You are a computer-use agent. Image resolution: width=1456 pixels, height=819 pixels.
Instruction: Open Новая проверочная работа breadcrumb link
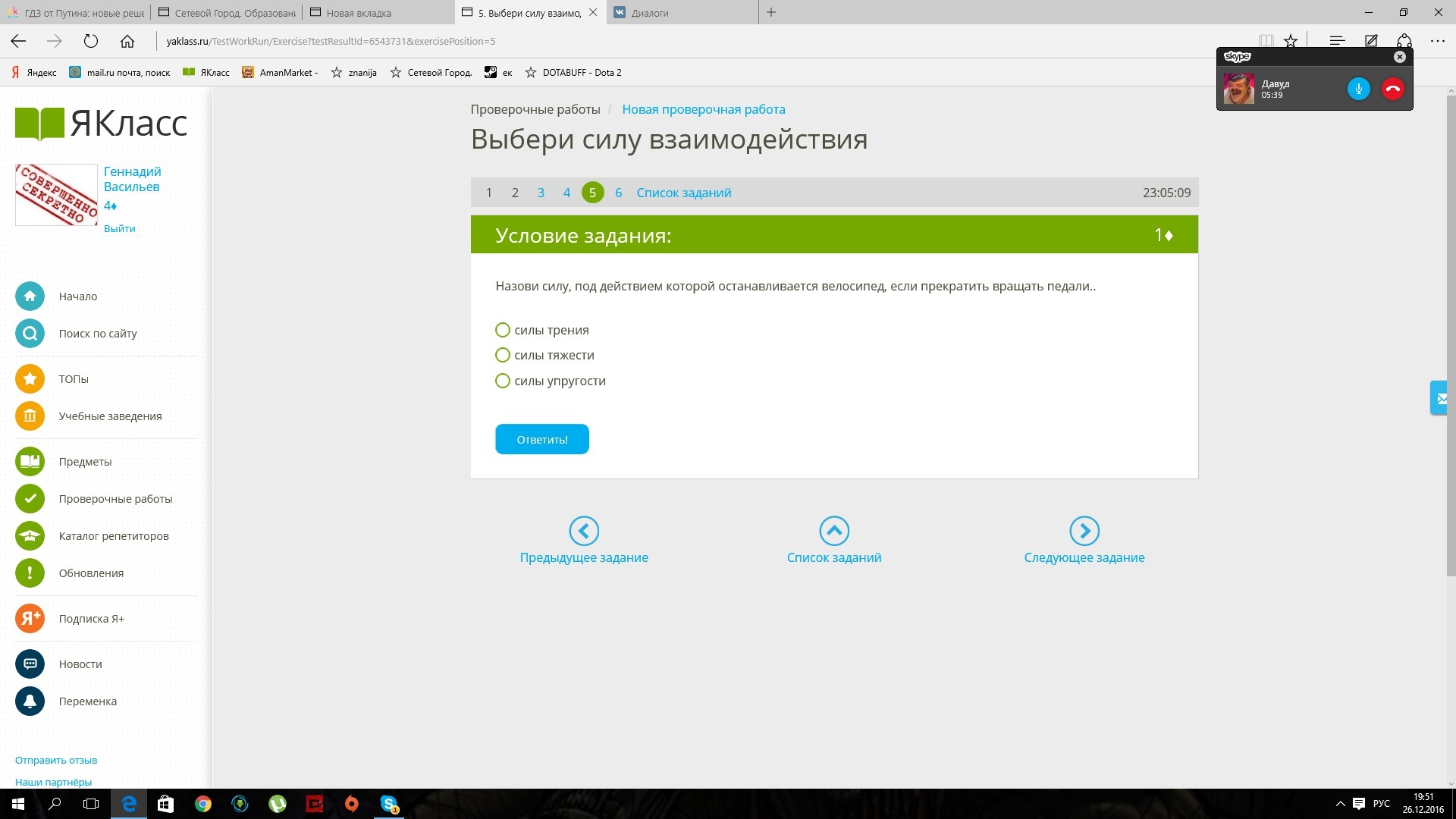pyautogui.click(x=703, y=109)
